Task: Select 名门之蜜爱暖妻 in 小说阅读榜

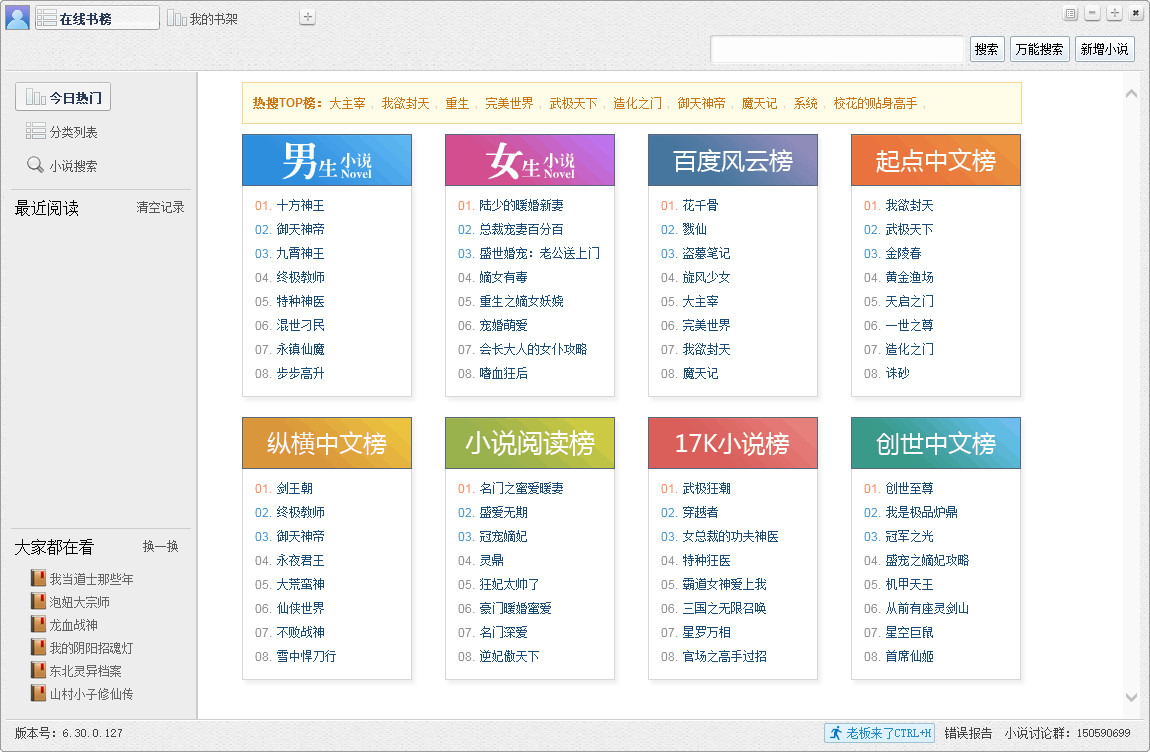Action: click(x=521, y=489)
